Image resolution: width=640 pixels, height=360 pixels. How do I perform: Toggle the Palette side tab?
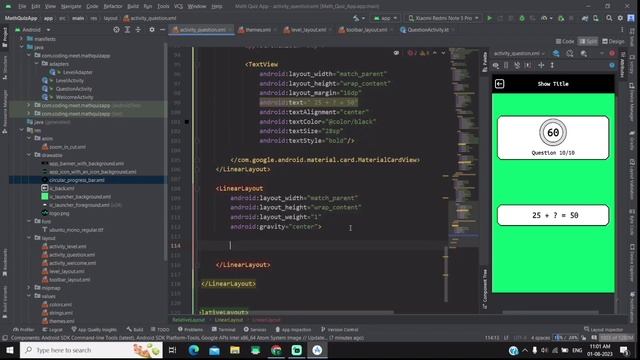(485, 62)
